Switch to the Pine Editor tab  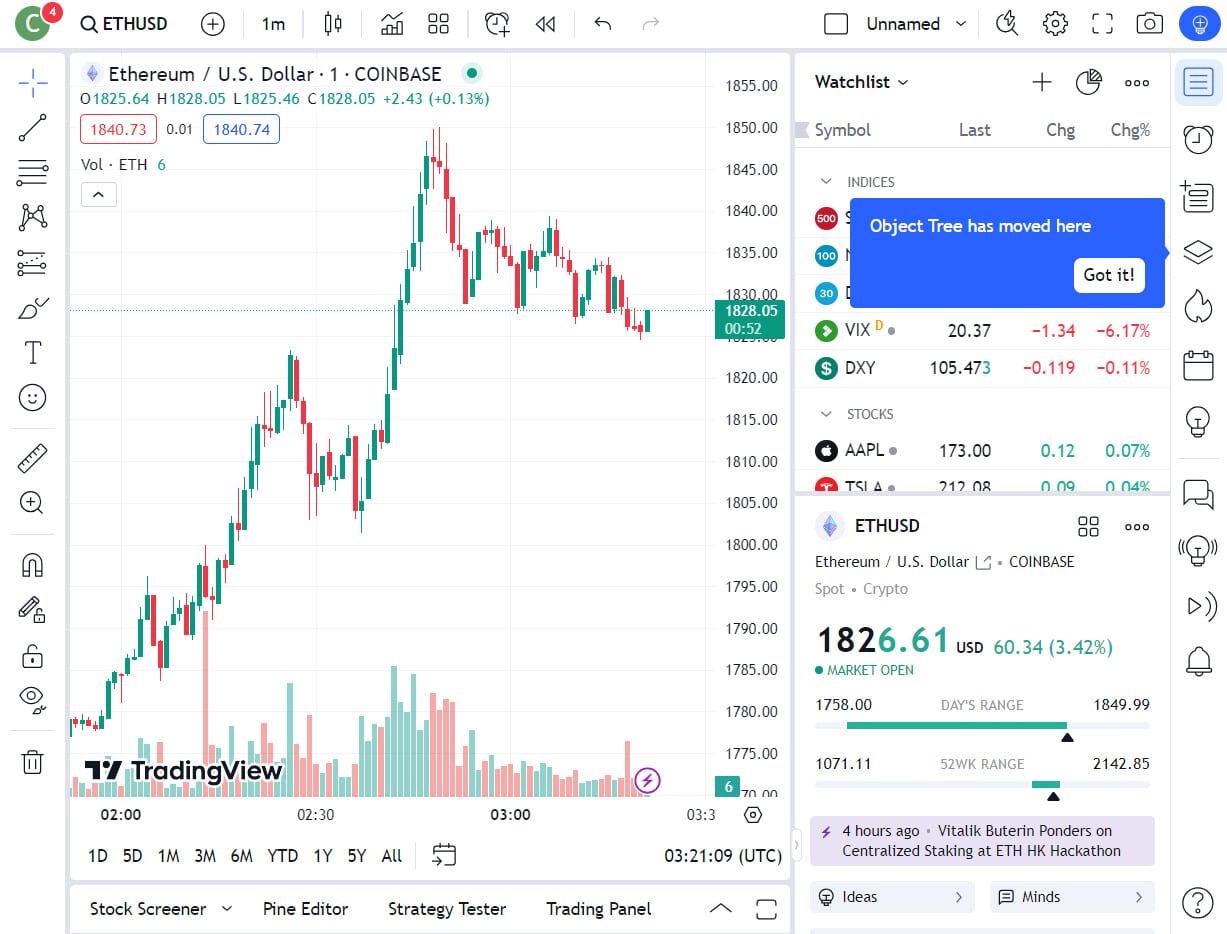[x=305, y=909]
